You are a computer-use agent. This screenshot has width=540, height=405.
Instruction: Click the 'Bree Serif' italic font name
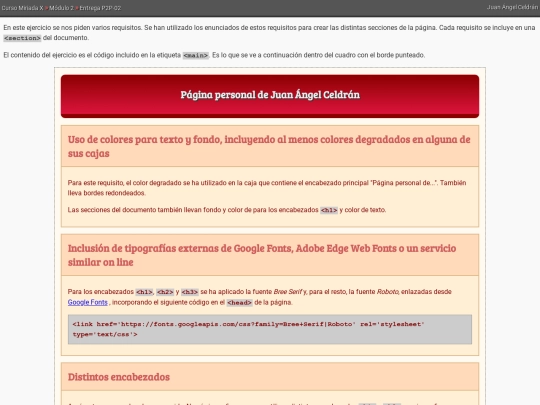(288, 292)
